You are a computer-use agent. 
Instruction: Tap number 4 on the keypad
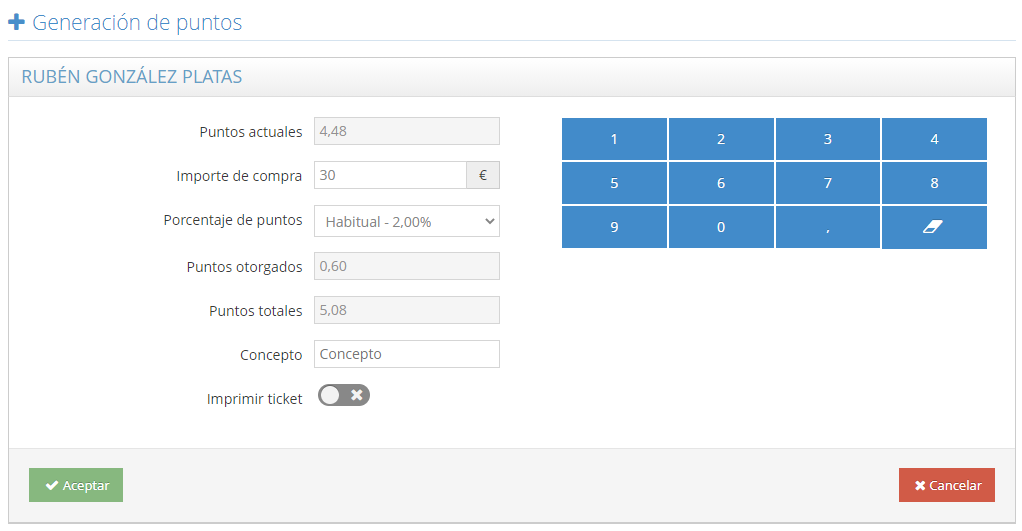tap(934, 139)
